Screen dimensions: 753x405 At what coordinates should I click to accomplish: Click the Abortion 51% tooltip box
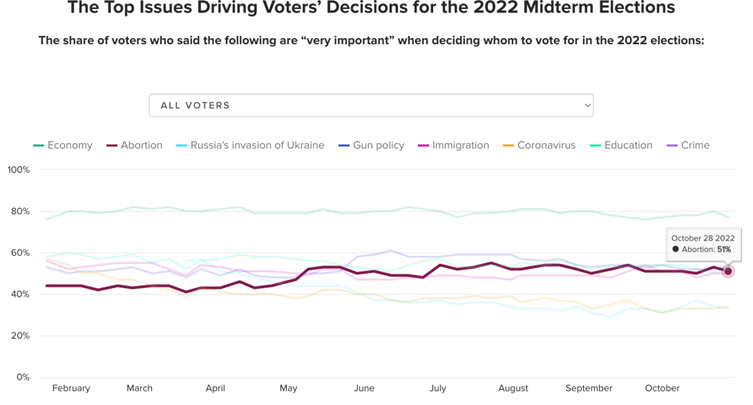tap(704, 245)
